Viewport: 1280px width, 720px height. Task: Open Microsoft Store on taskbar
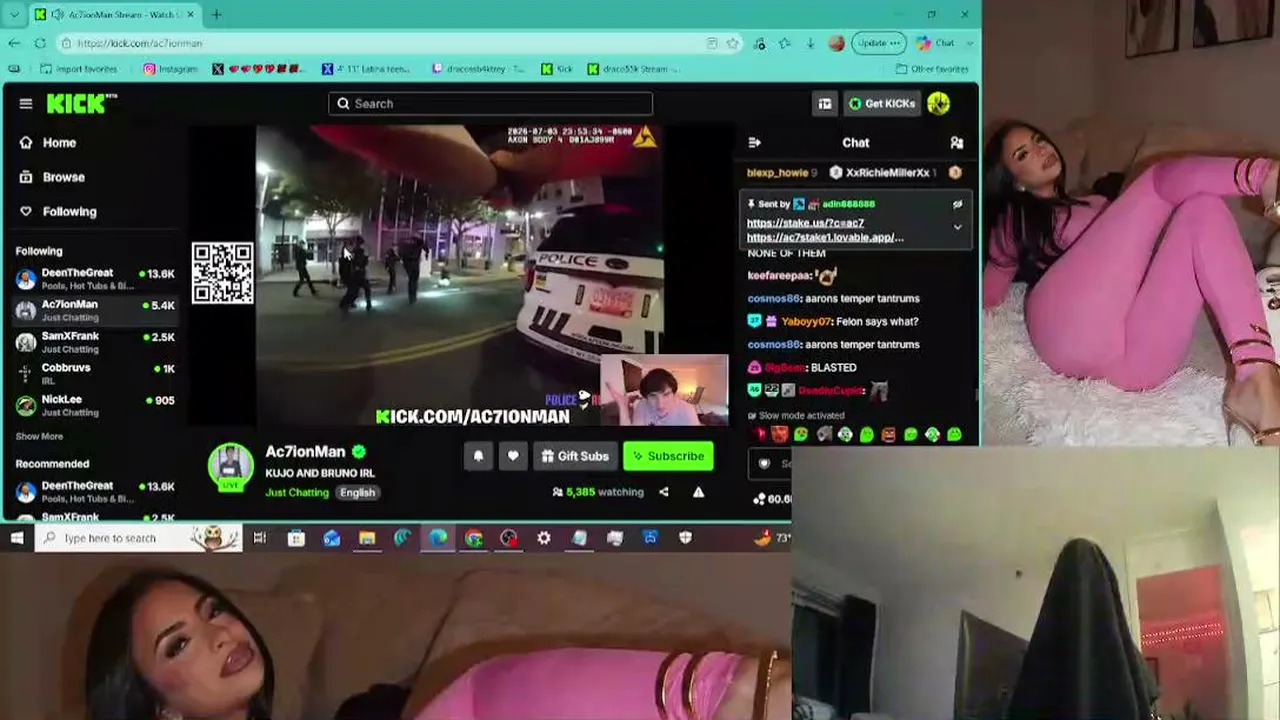point(296,538)
